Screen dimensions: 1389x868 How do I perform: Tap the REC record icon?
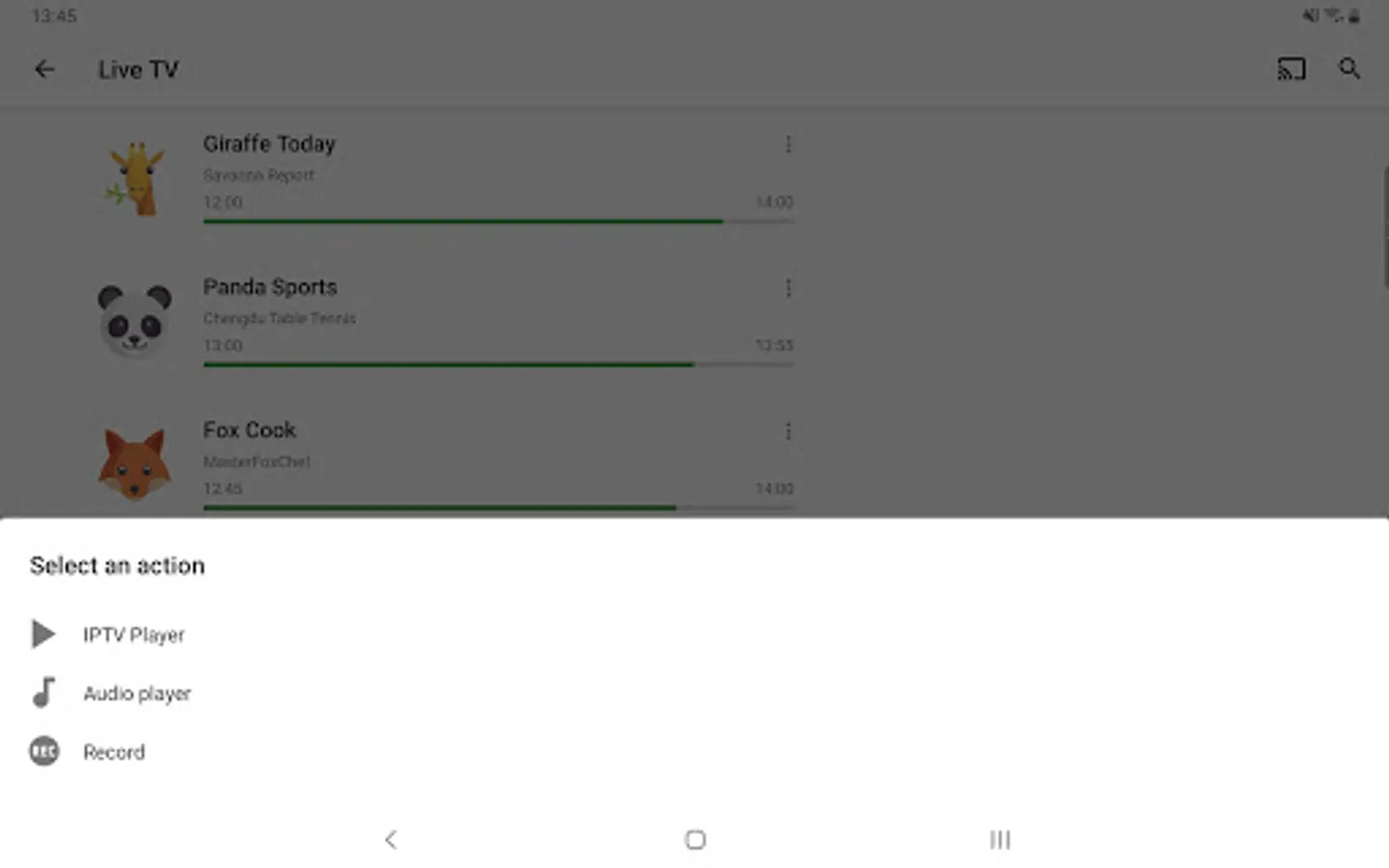43,751
